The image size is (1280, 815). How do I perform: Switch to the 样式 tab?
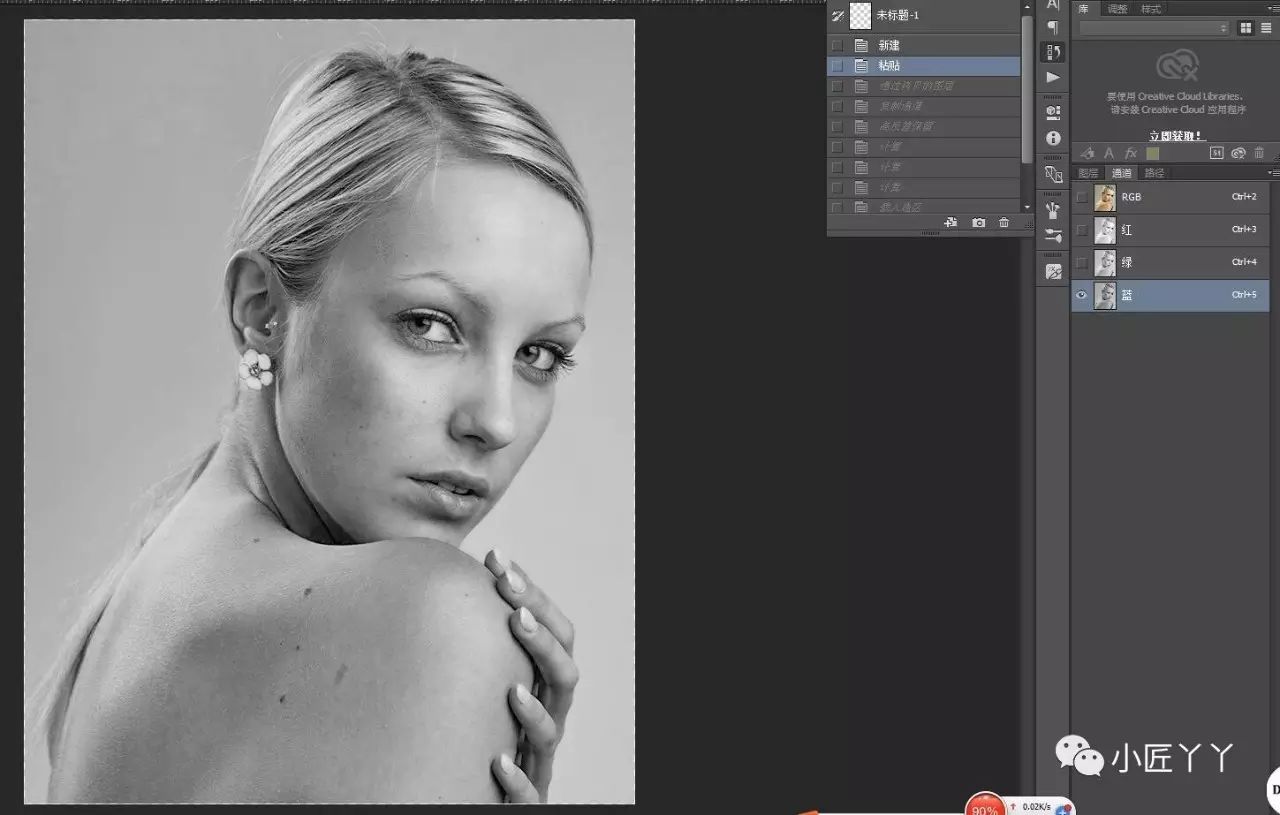click(x=1151, y=9)
